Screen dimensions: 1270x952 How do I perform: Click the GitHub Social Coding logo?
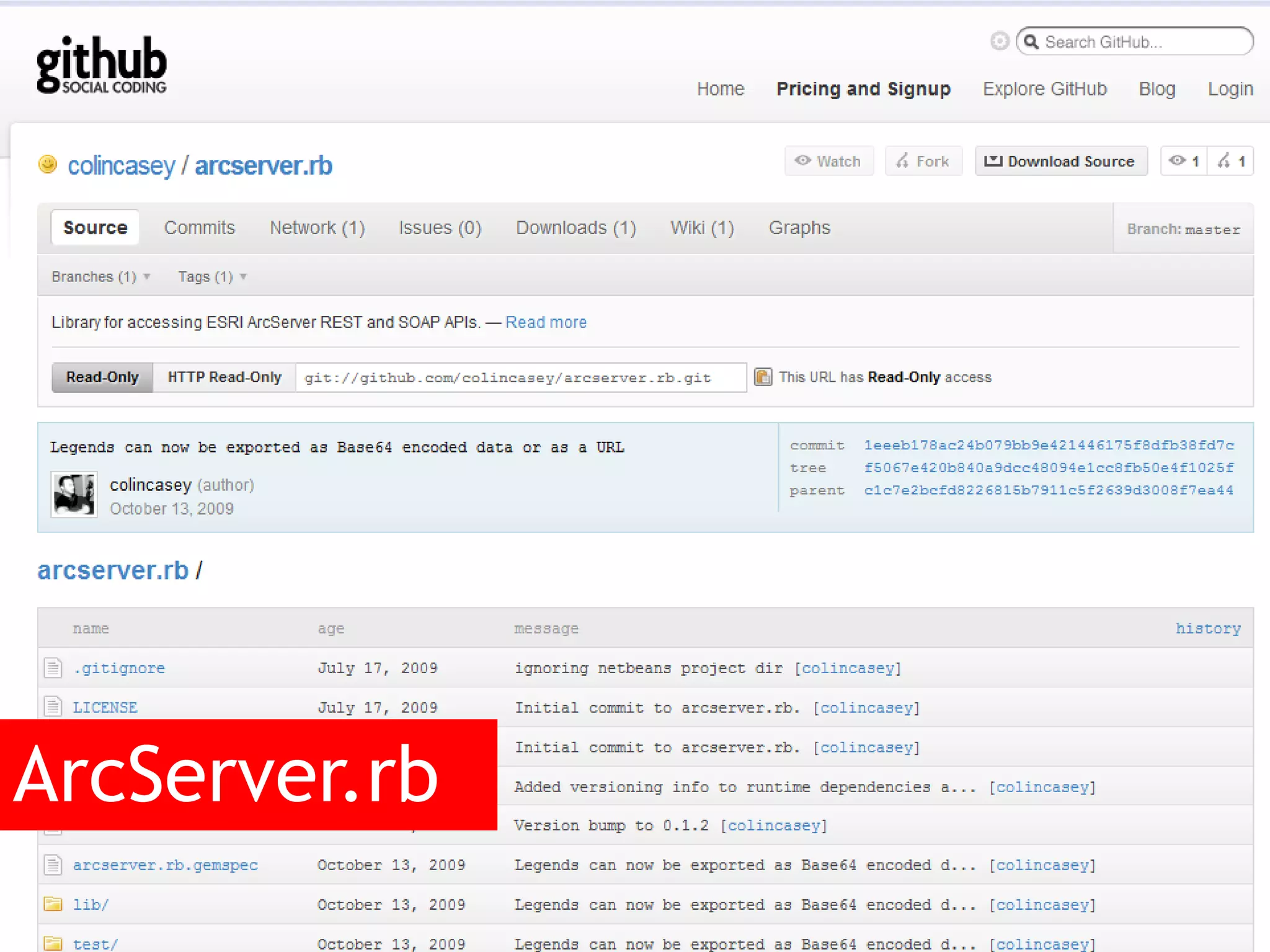point(102,65)
